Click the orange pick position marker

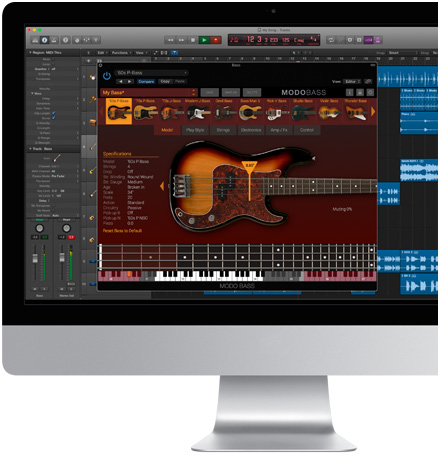249,167
